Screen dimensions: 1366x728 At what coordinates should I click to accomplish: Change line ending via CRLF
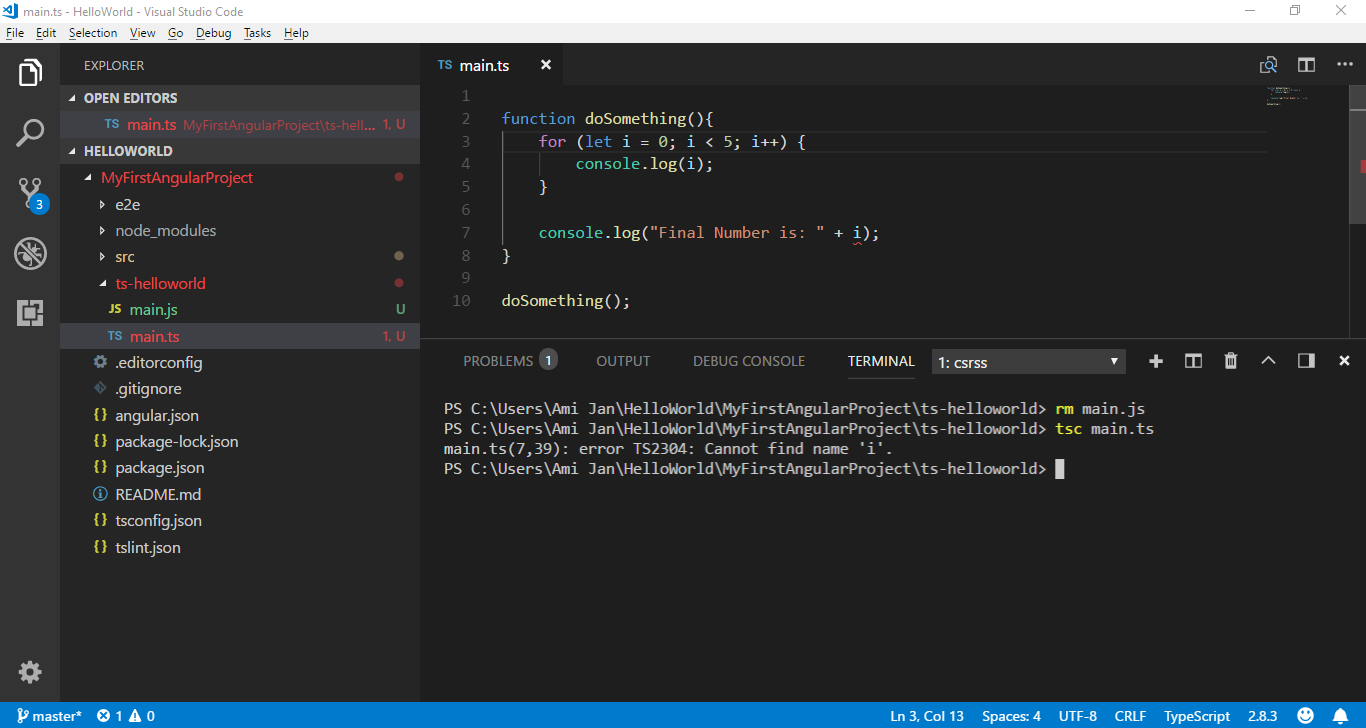tap(1130, 716)
